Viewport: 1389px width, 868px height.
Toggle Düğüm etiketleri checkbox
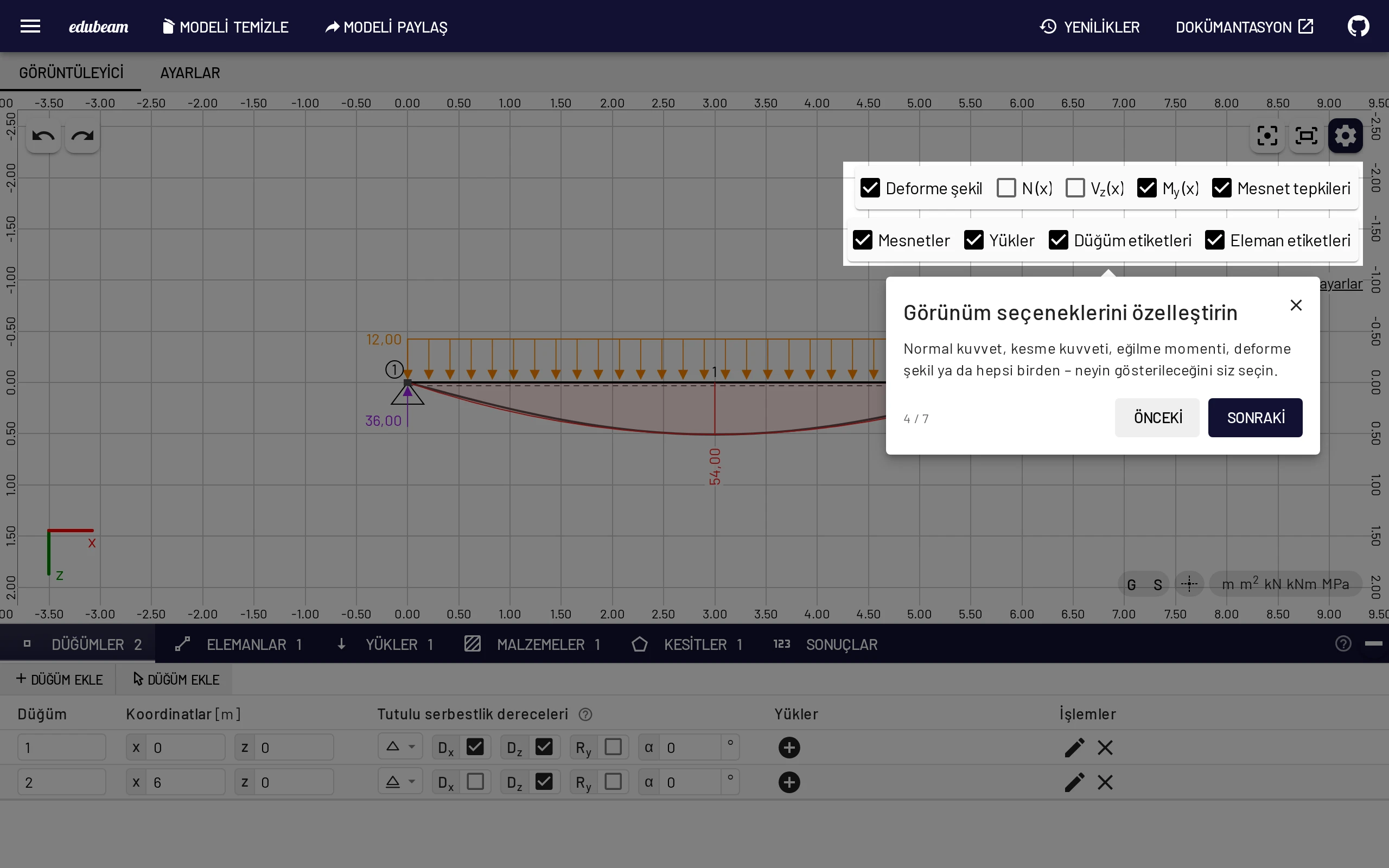coord(1058,240)
